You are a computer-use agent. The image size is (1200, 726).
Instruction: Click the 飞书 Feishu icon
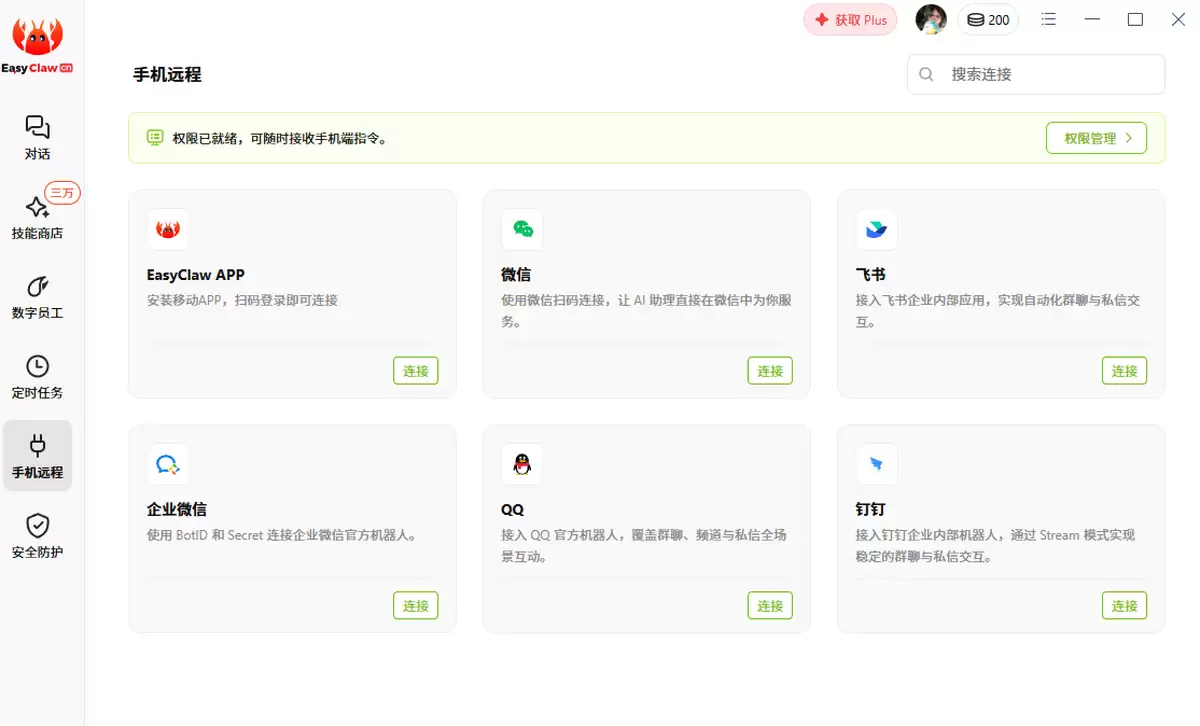[x=876, y=229]
